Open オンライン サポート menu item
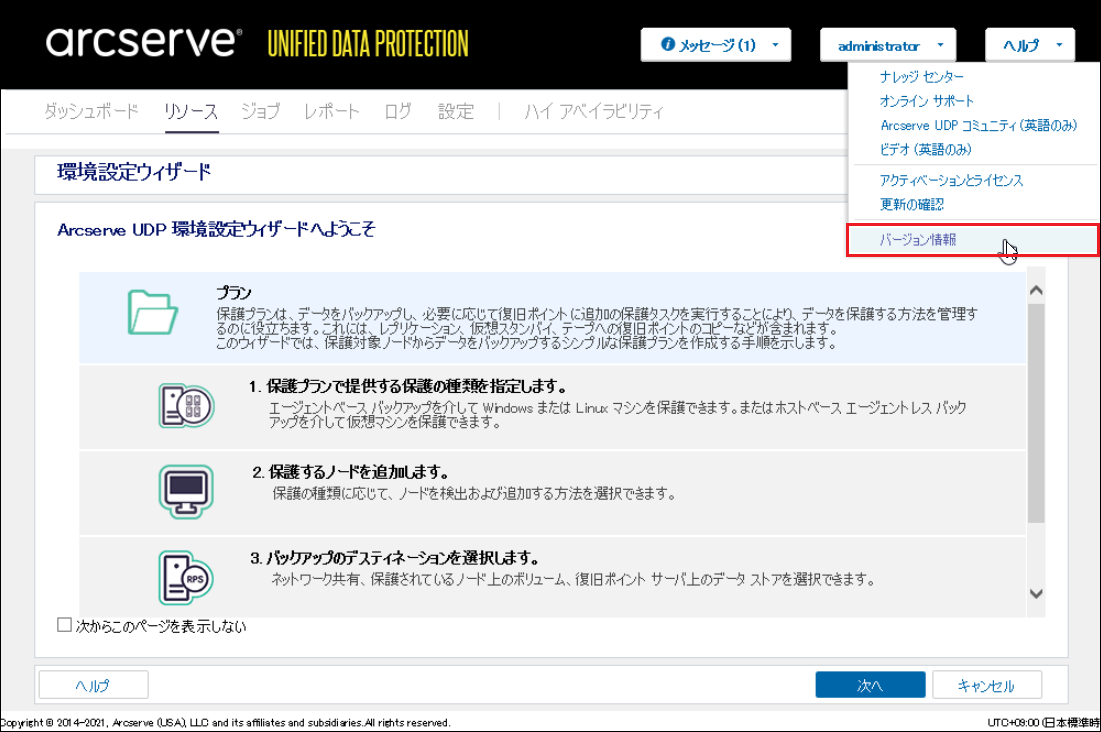Image resolution: width=1101 pixels, height=732 pixels. tap(926, 101)
